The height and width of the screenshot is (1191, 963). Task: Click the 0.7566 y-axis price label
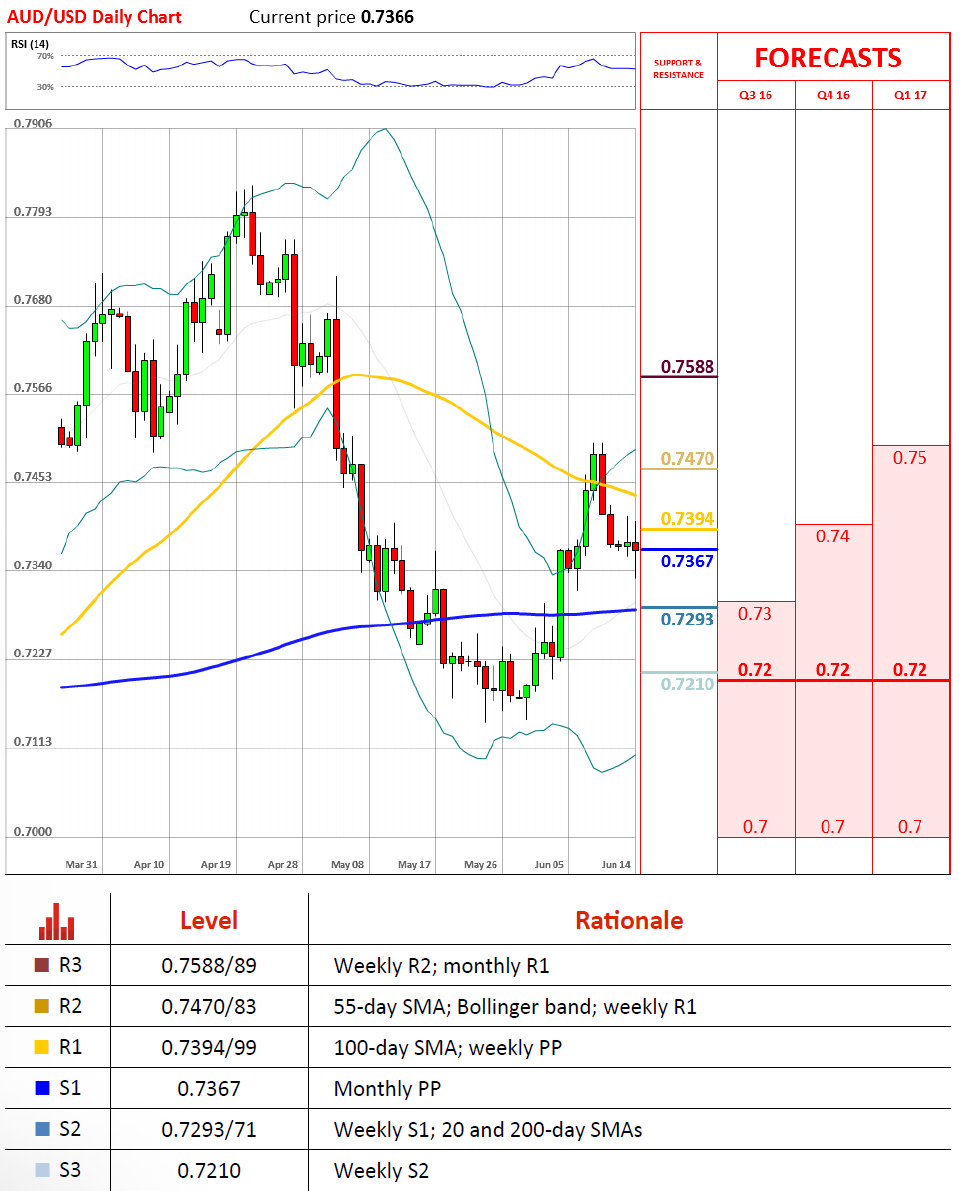tap(33, 387)
